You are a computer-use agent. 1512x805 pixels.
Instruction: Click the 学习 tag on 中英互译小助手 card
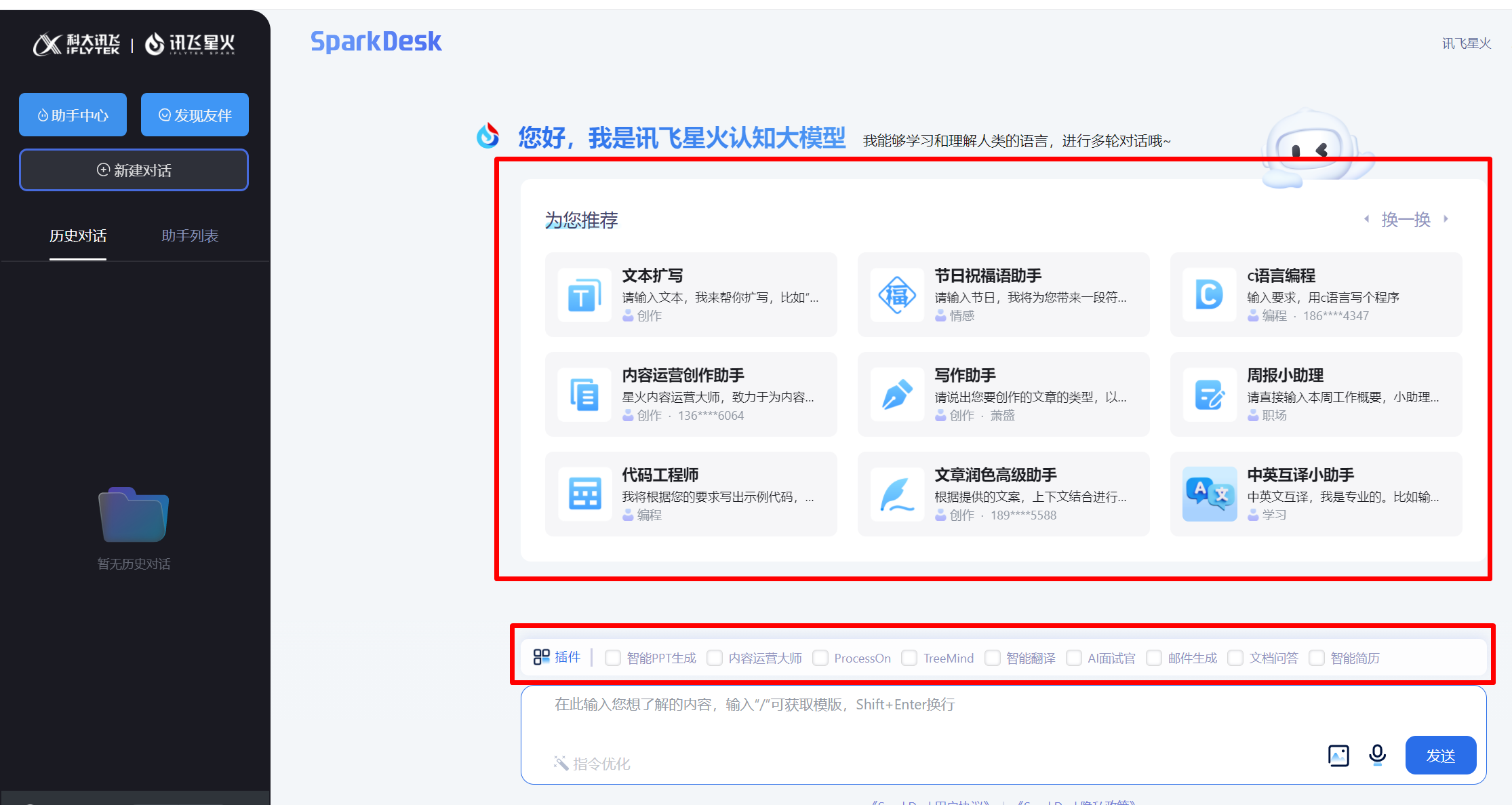(x=1275, y=515)
